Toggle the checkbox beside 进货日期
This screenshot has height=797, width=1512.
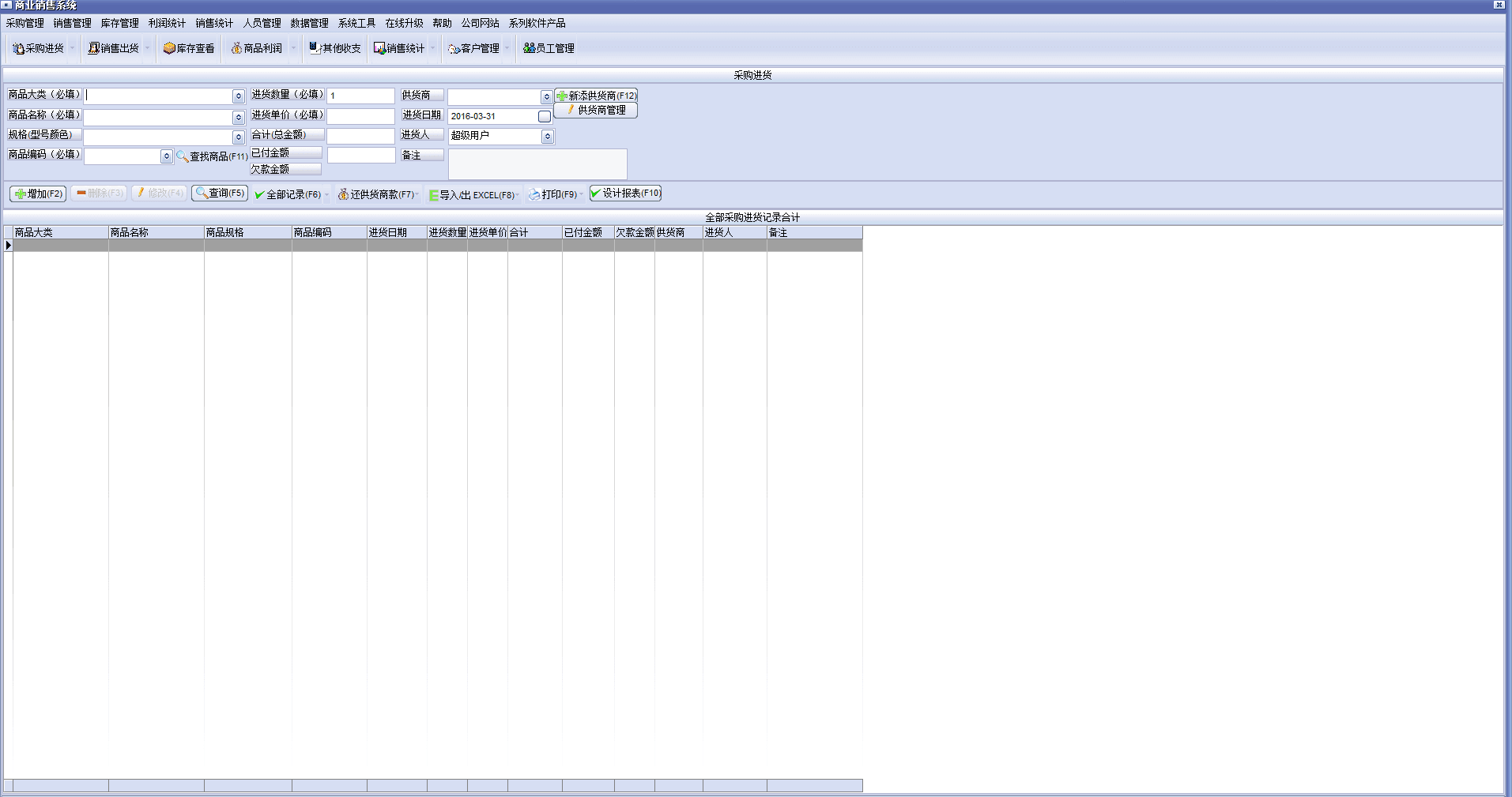(x=544, y=117)
